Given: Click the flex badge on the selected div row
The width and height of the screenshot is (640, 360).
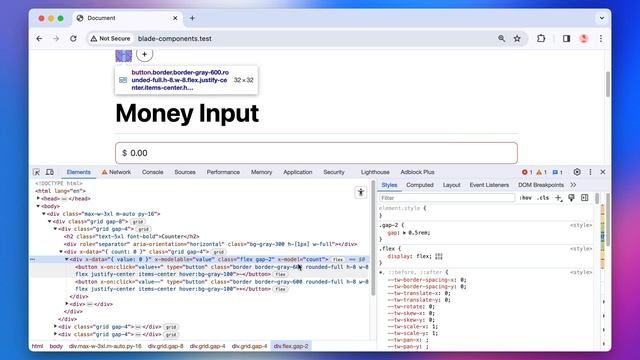Looking at the screenshot, I should [x=338, y=260].
